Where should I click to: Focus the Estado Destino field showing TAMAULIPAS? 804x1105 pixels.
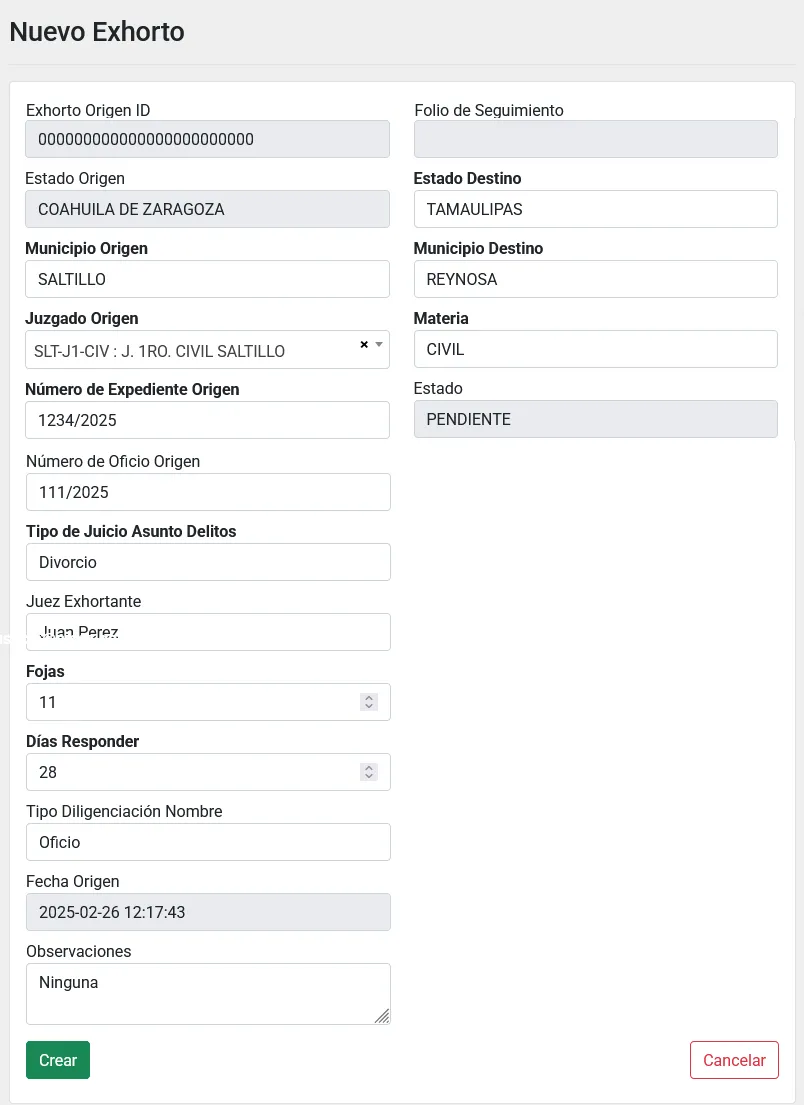tap(595, 209)
